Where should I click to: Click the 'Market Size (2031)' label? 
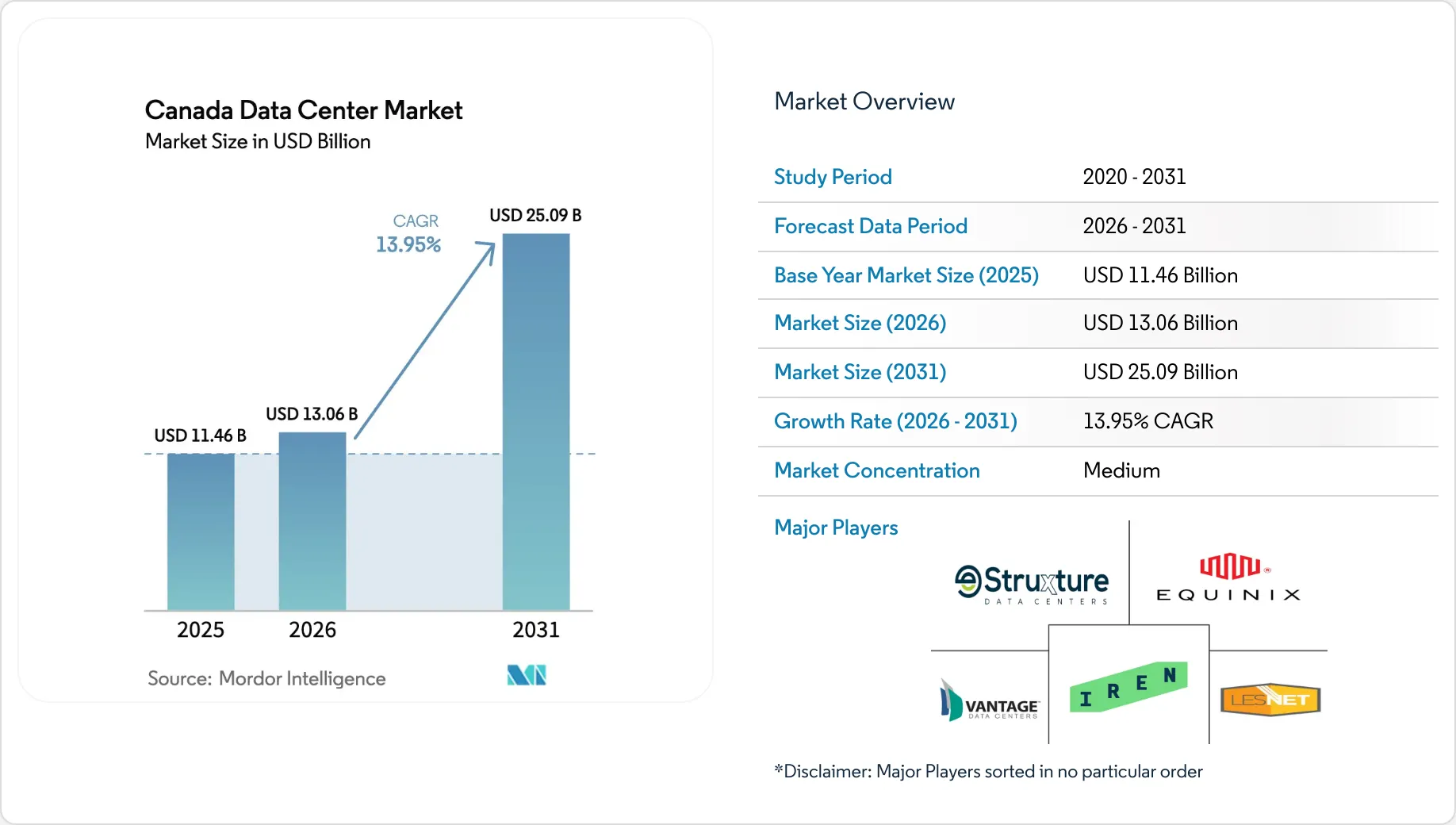tap(860, 372)
